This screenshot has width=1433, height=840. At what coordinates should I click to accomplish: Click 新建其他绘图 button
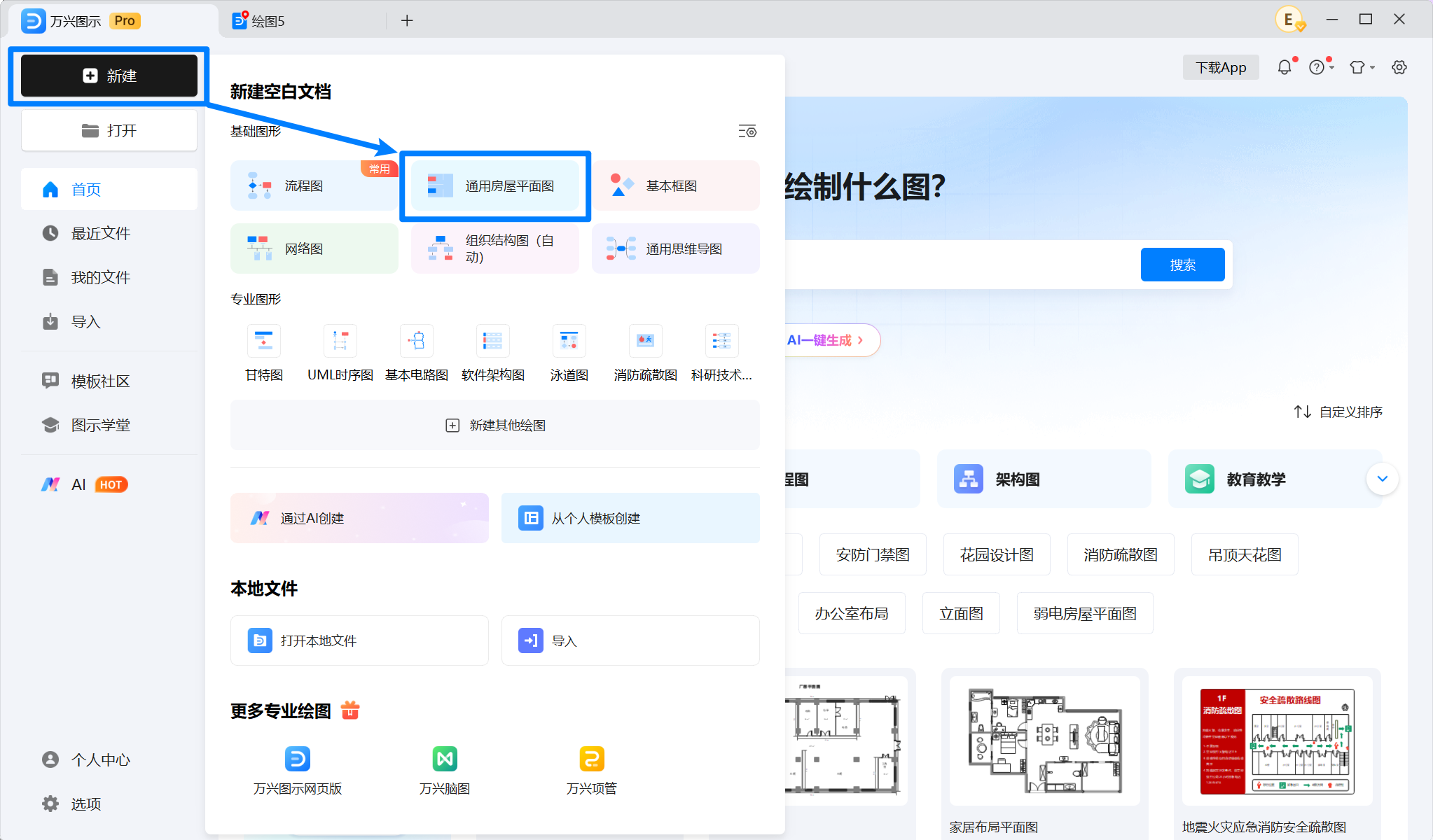495,425
